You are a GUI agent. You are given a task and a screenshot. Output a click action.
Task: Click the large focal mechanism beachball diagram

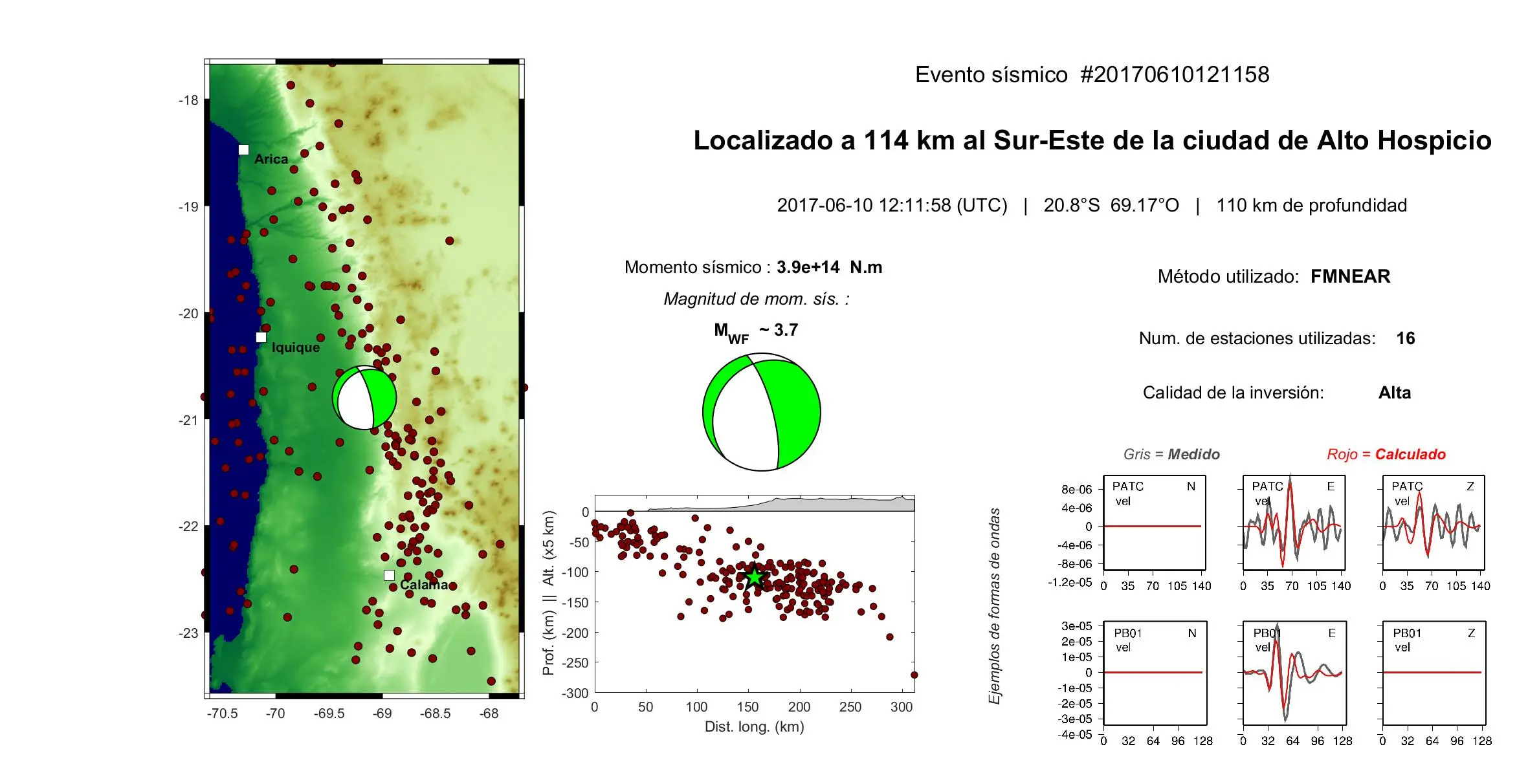762,412
